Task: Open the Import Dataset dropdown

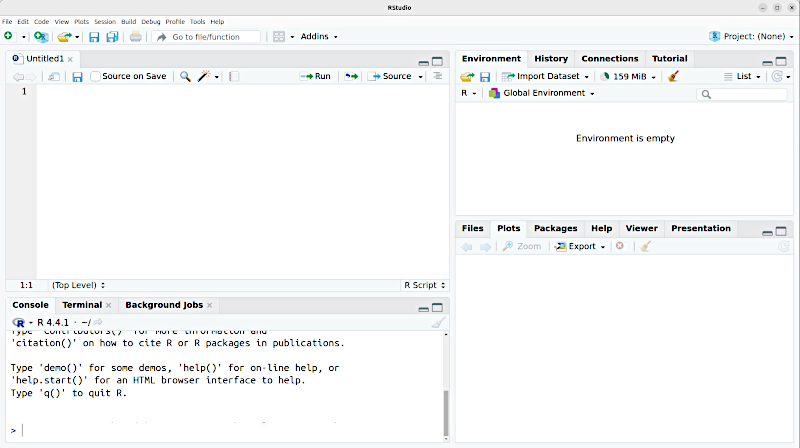Action: pos(546,76)
